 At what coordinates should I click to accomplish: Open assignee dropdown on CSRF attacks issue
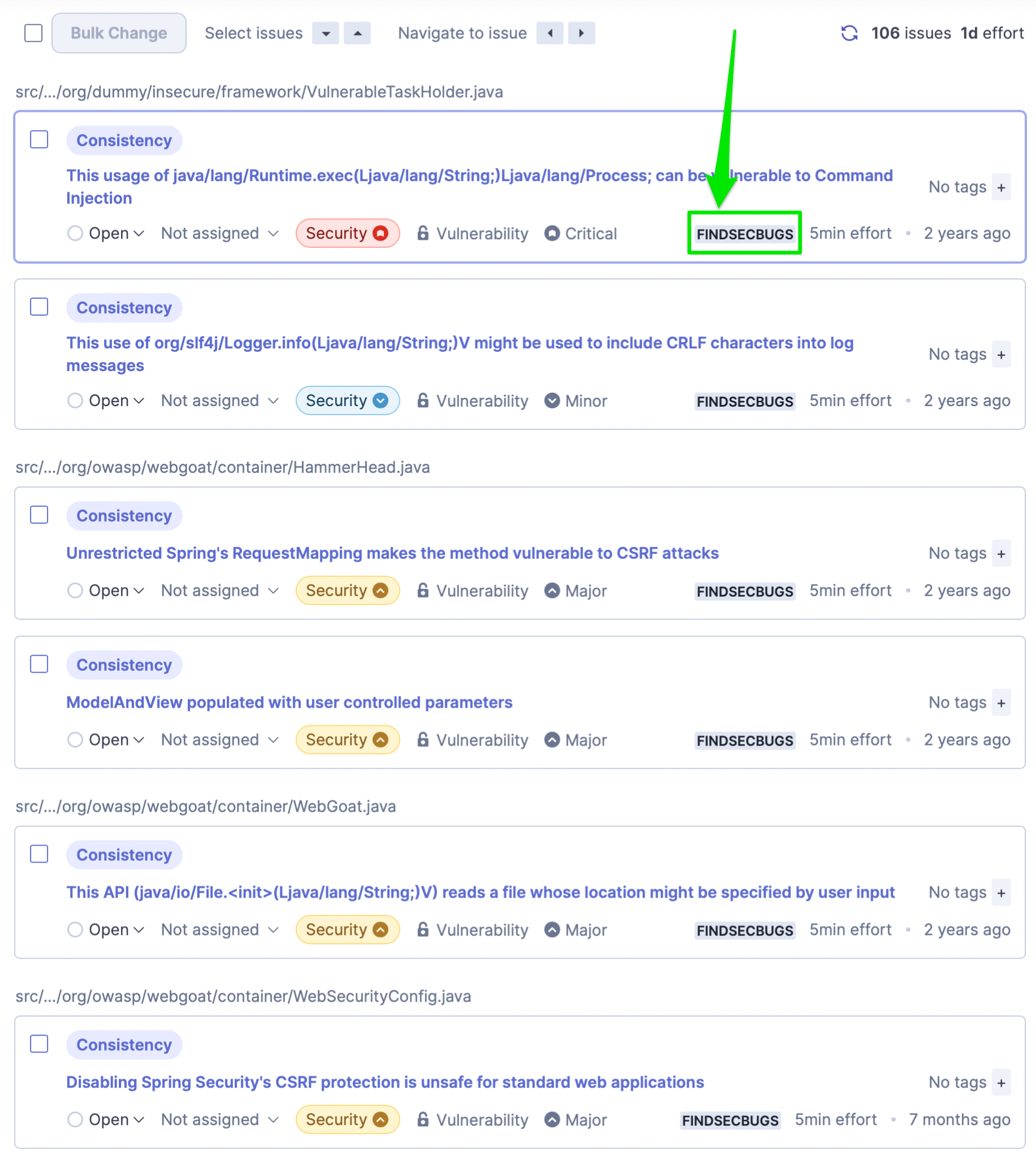(220, 591)
